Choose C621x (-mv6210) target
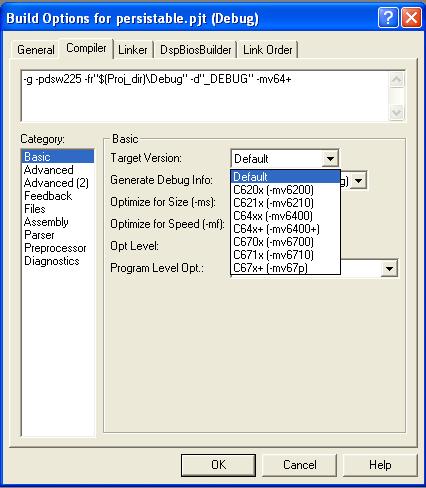The image size is (426, 488). coord(285,203)
